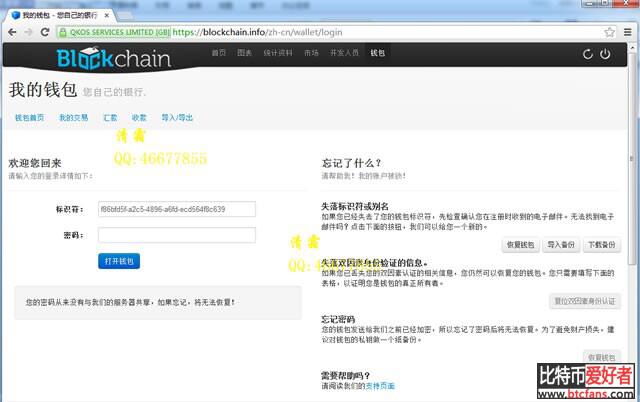Open 图表 in the top navigation

click(x=244, y=53)
